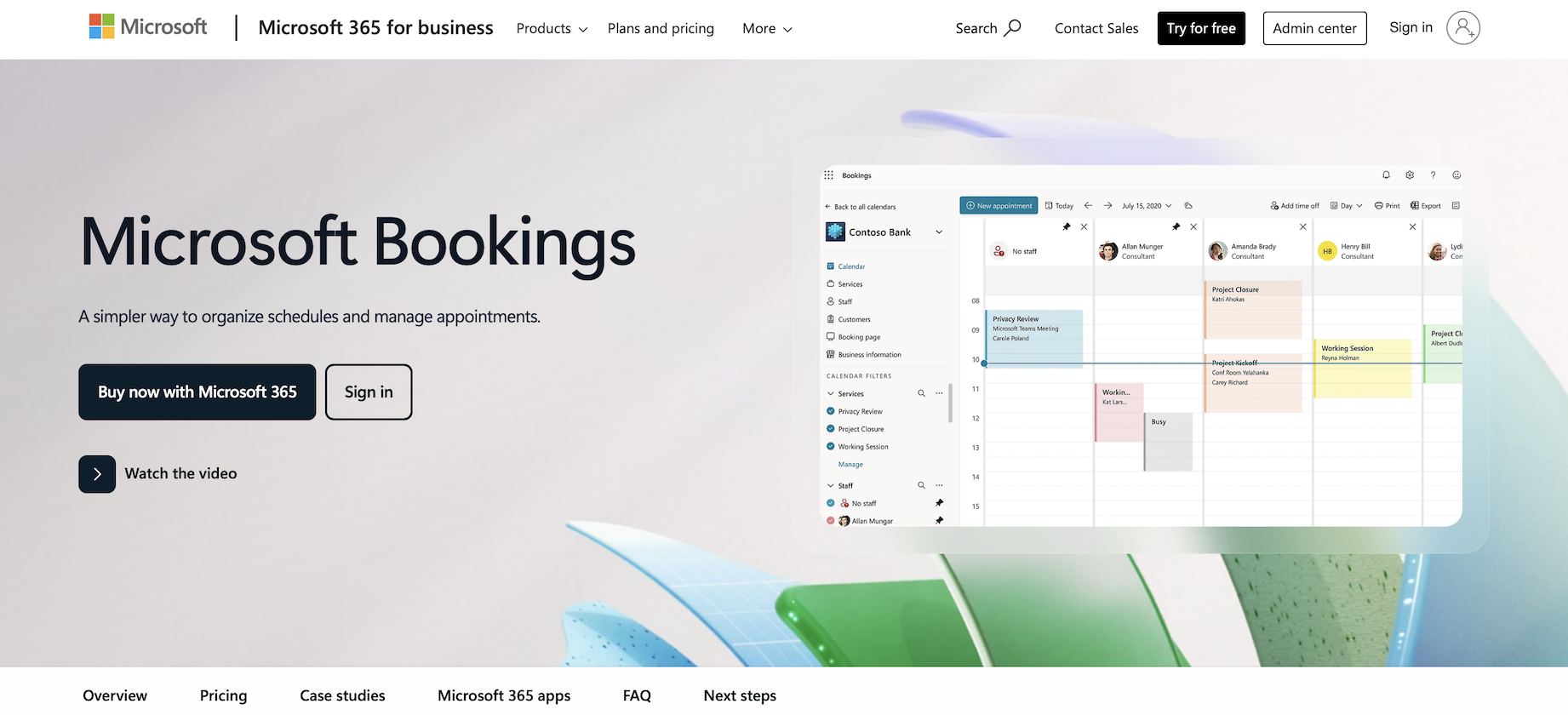
Task: Click the account avatar icon beside Sign in
Action: (x=1462, y=28)
